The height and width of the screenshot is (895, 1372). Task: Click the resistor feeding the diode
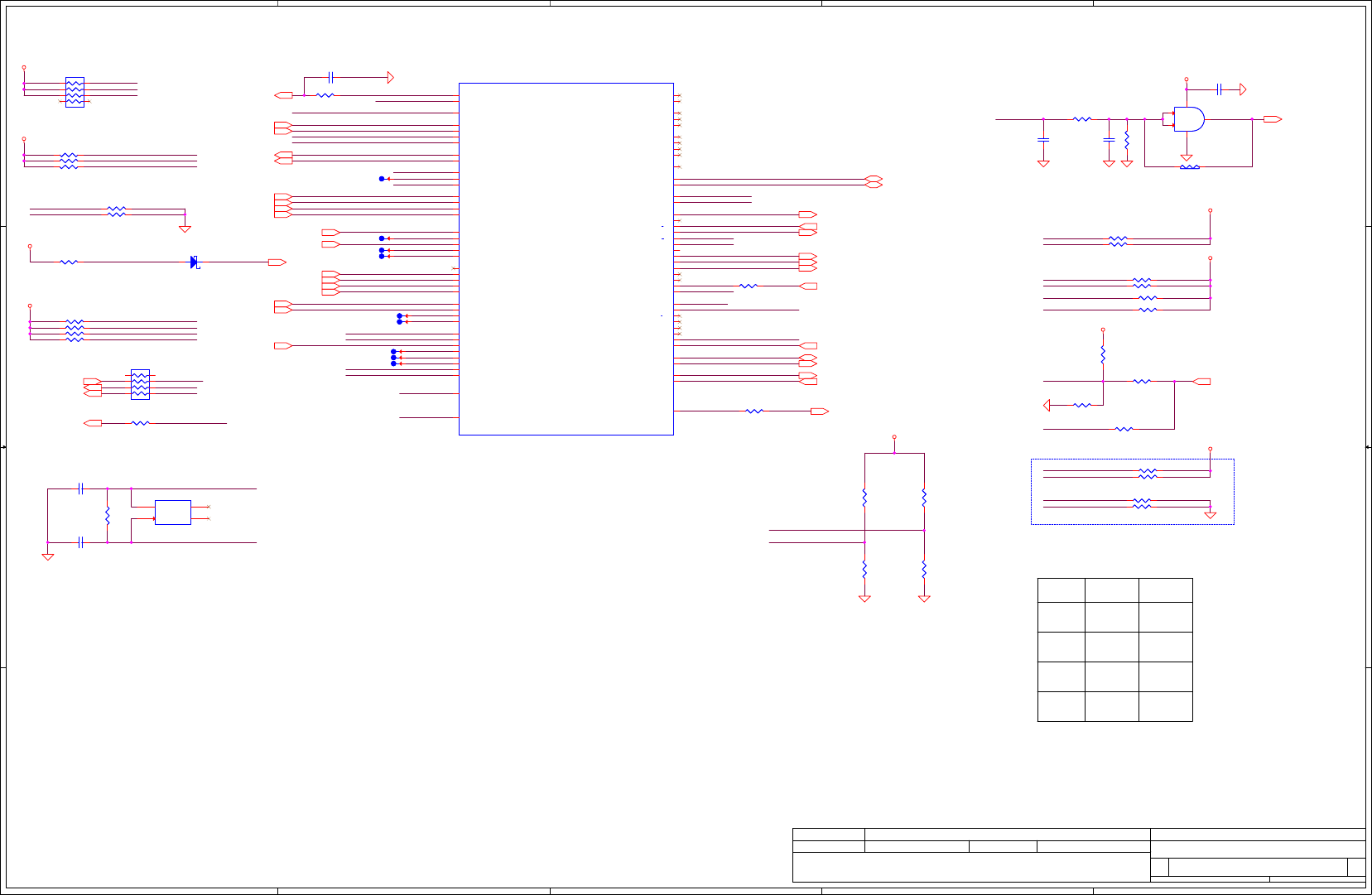click(x=69, y=262)
